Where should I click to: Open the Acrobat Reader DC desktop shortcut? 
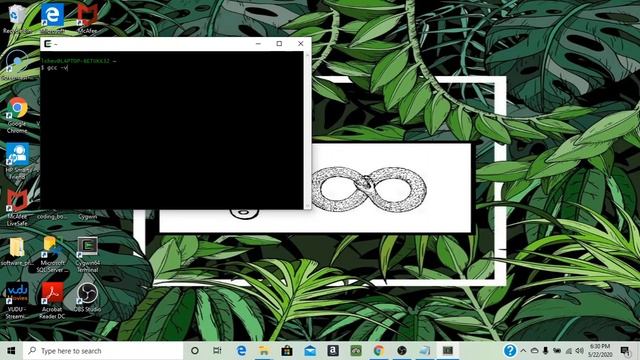coord(52,300)
